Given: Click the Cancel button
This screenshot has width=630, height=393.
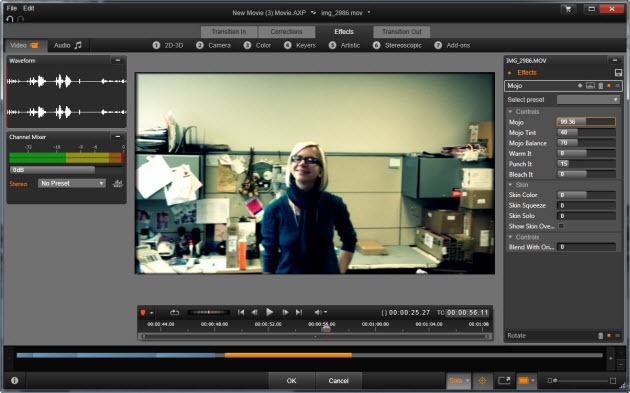Looking at the screenshot, I should [338, 380].
